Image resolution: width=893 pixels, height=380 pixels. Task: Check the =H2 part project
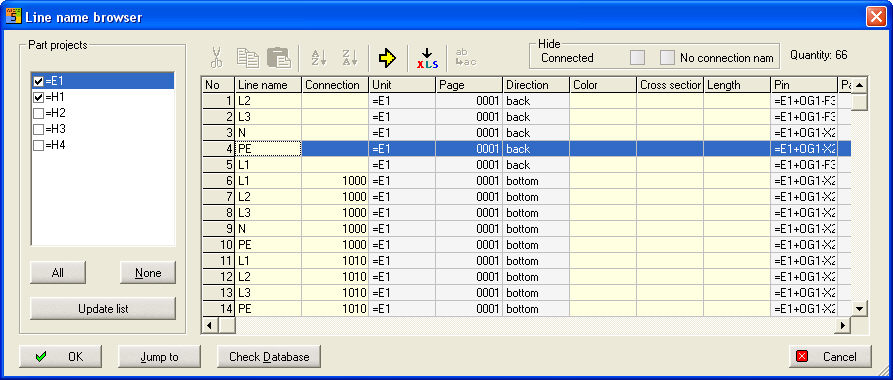39,113
